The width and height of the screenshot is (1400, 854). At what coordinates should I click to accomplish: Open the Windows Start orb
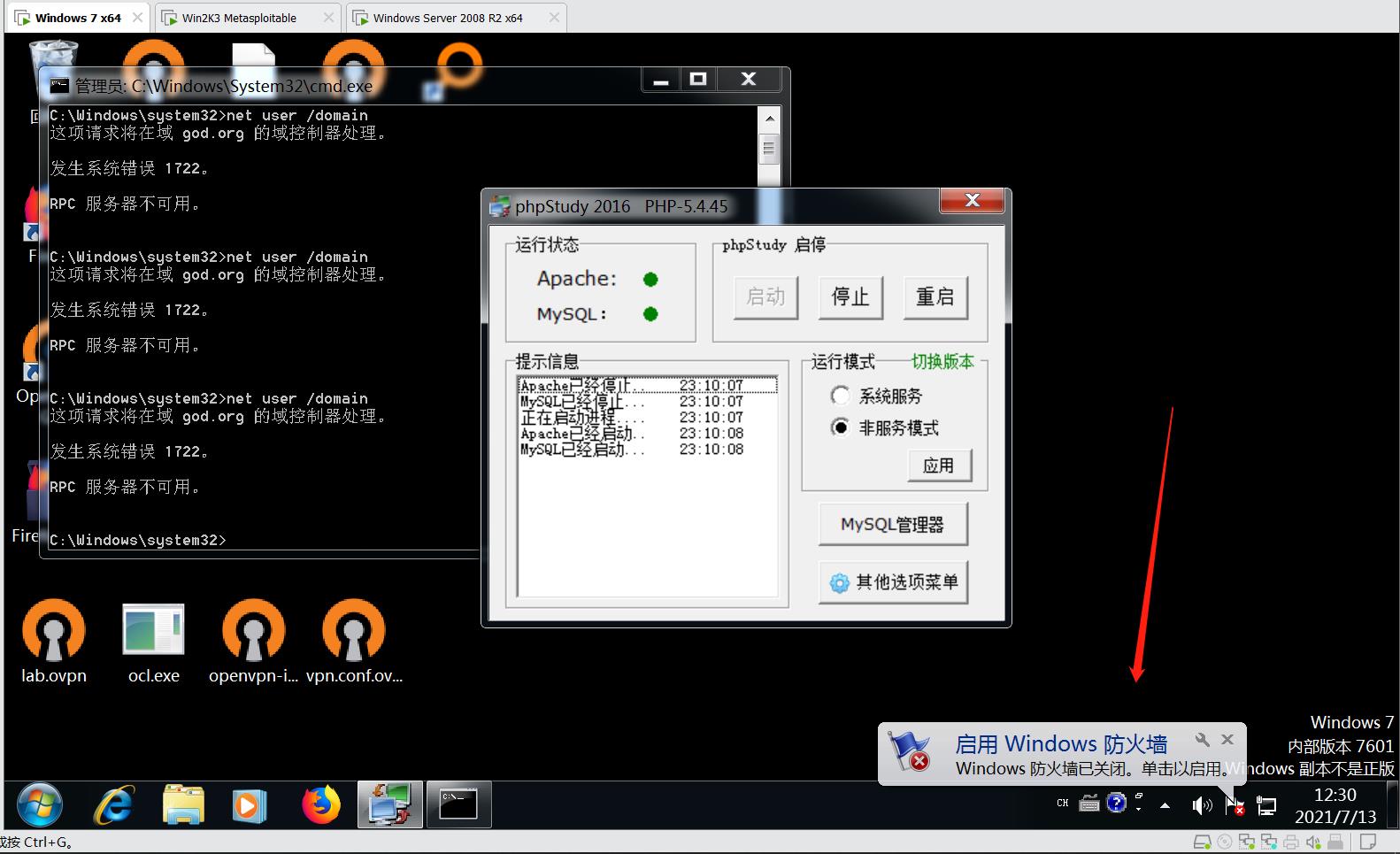[x=40, y=804]
